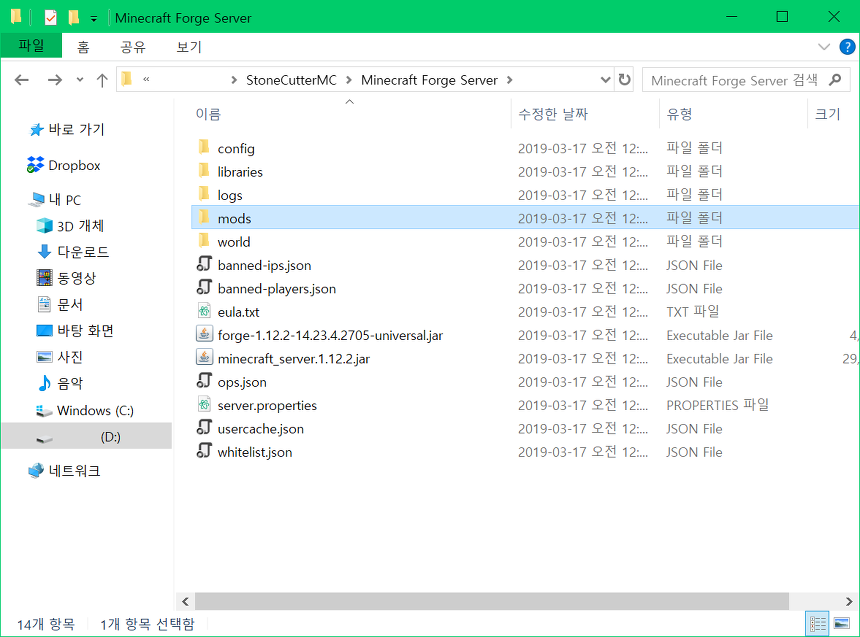860x637 pixels.
Task: Expand breadcrumb arrow after Minecraft Forge Server
Action: (510, 80)
